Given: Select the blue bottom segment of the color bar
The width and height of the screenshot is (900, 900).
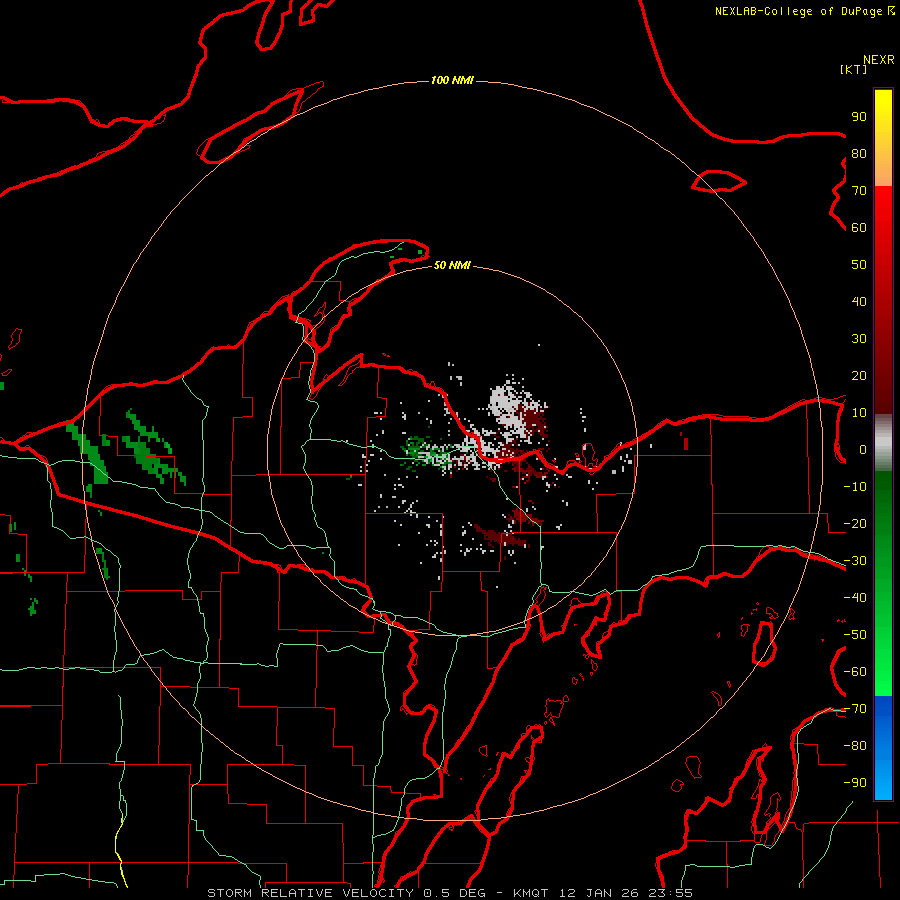Looking at the screenshot, I should coord(883,748).
